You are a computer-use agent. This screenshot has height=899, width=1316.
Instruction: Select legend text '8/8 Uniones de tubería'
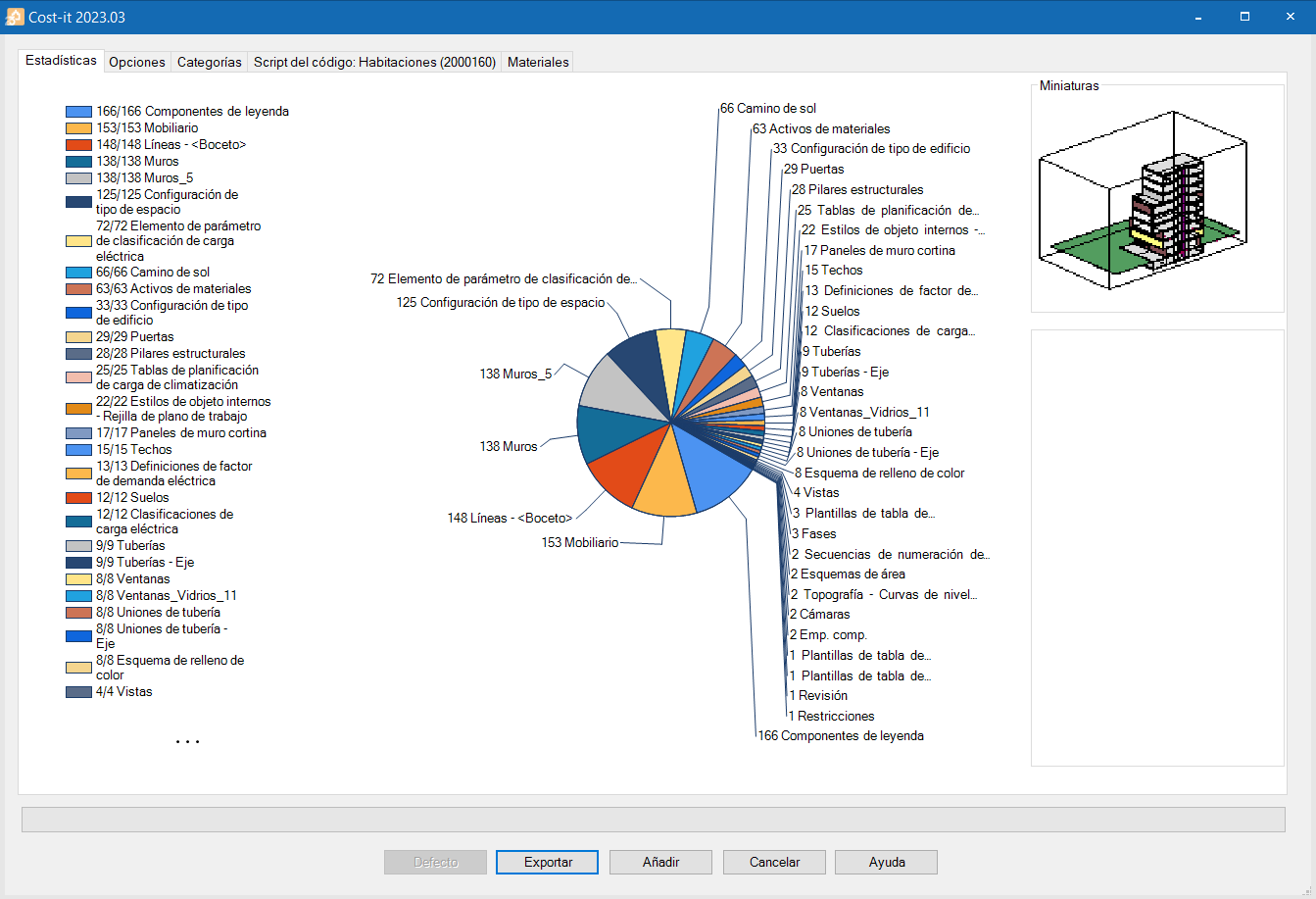(x=158, y=612)
